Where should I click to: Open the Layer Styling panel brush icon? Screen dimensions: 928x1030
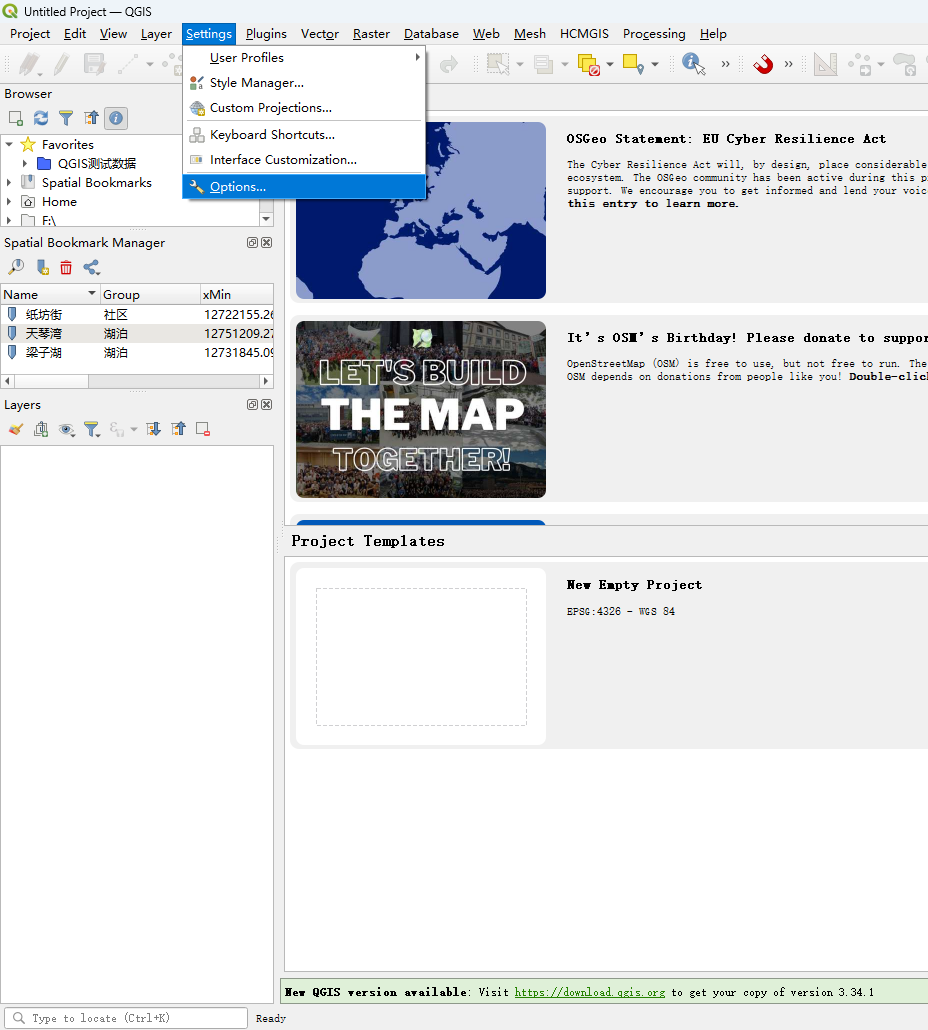tap(16, 430)
